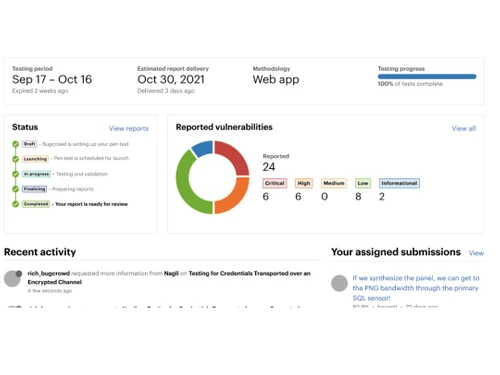Open View link beside assigned submissions
500x375 pixels.
476,253
